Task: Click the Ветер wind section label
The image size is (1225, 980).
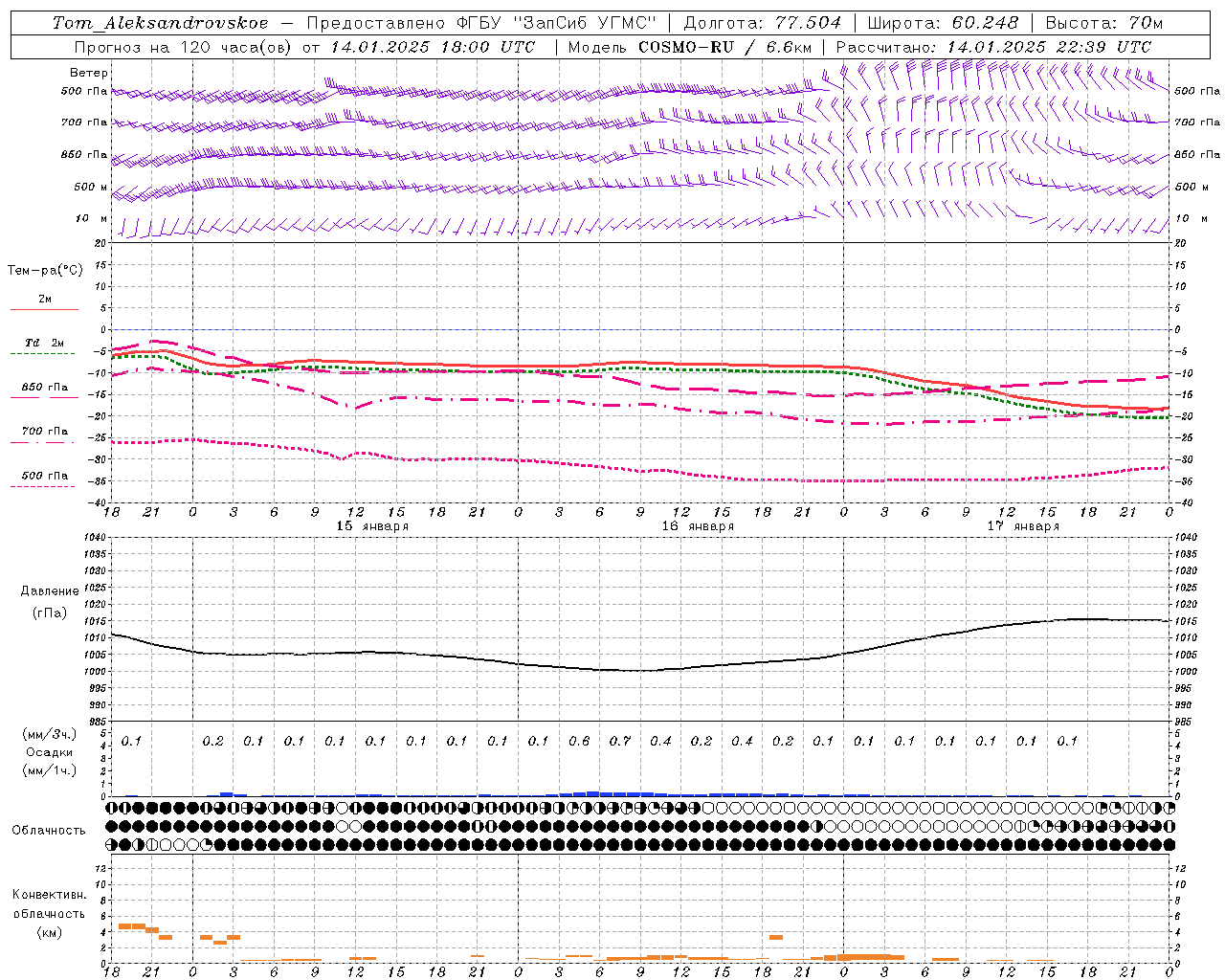Action: 89,73
